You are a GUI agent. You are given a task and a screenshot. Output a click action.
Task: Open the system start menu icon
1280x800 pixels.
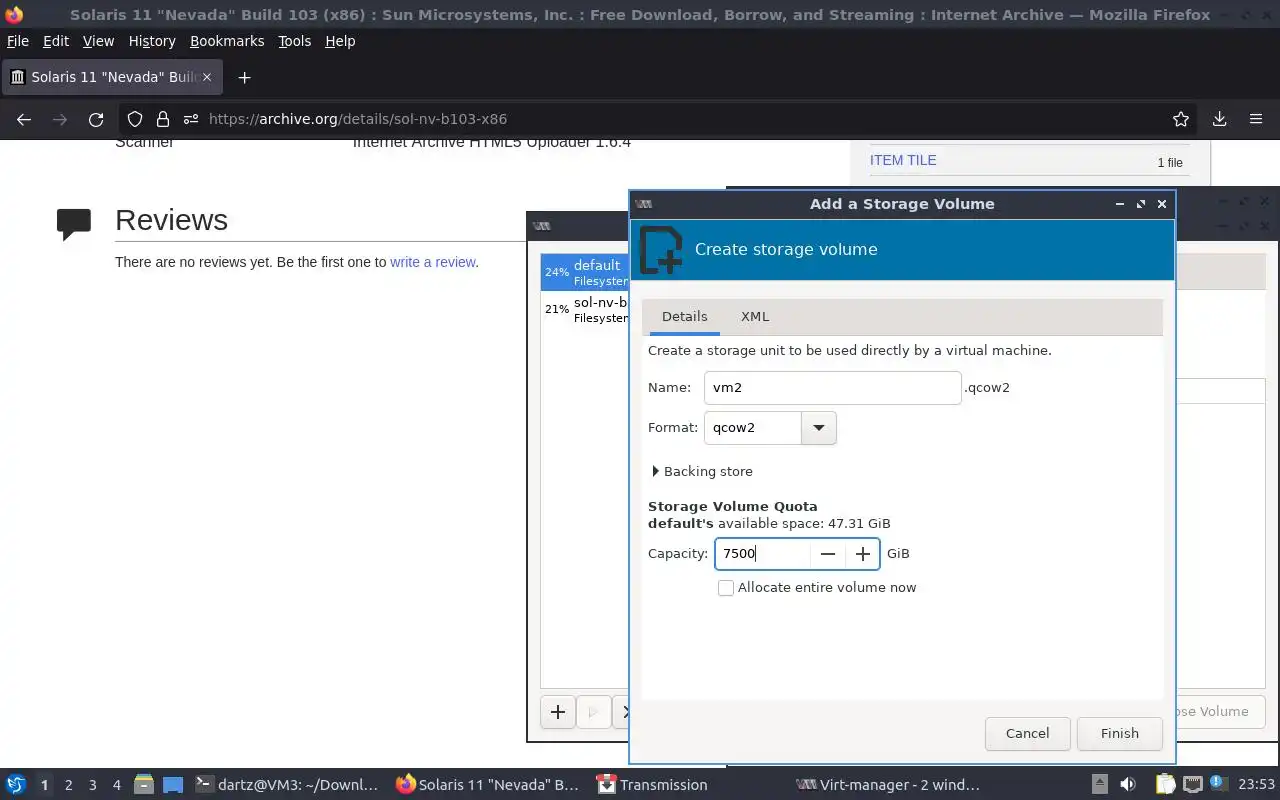click(x=16, y=785)
